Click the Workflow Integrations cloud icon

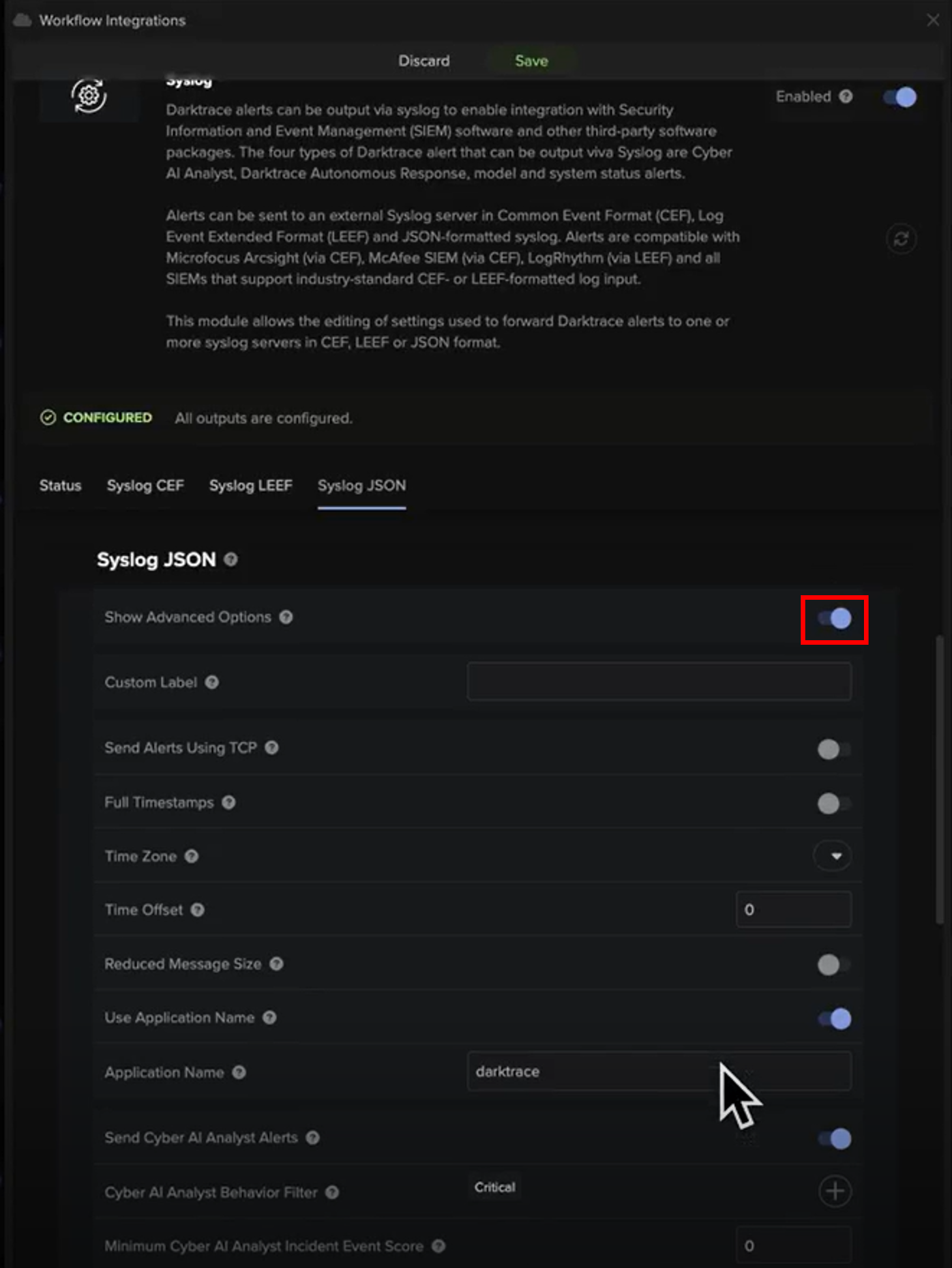pyautogui.click(x=22, y=20)
